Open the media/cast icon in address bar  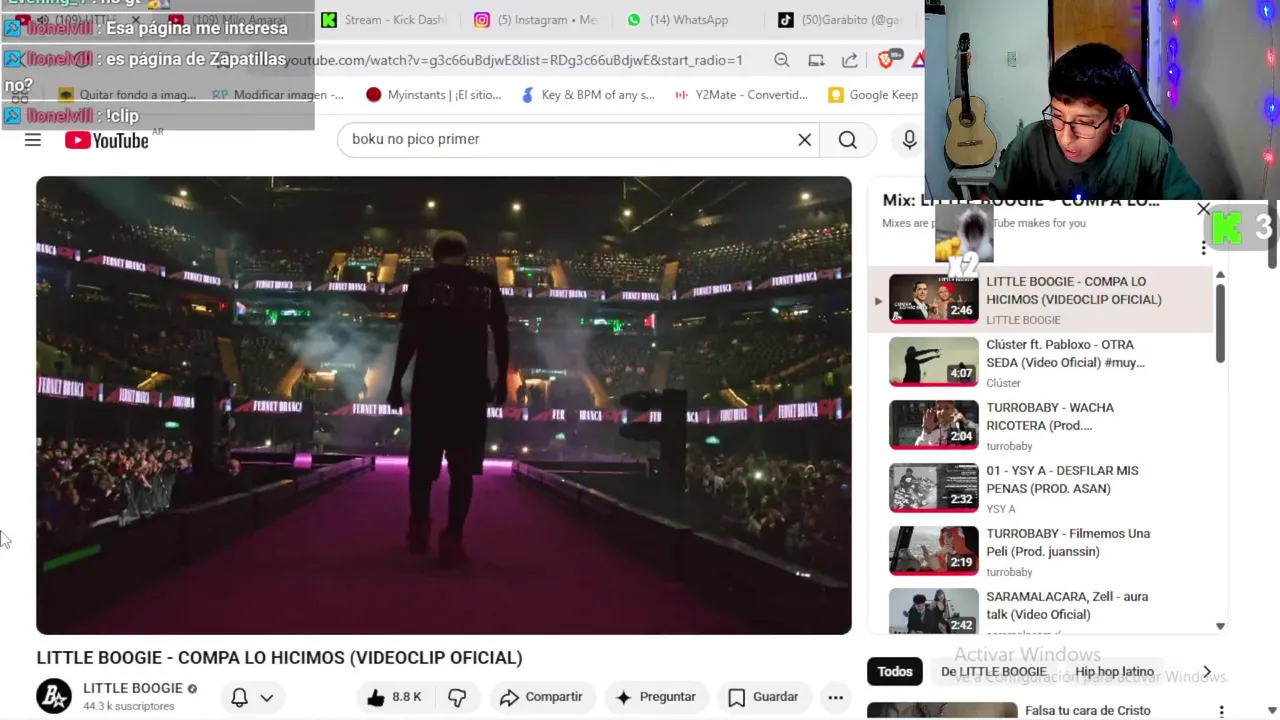tap(816, 60)
